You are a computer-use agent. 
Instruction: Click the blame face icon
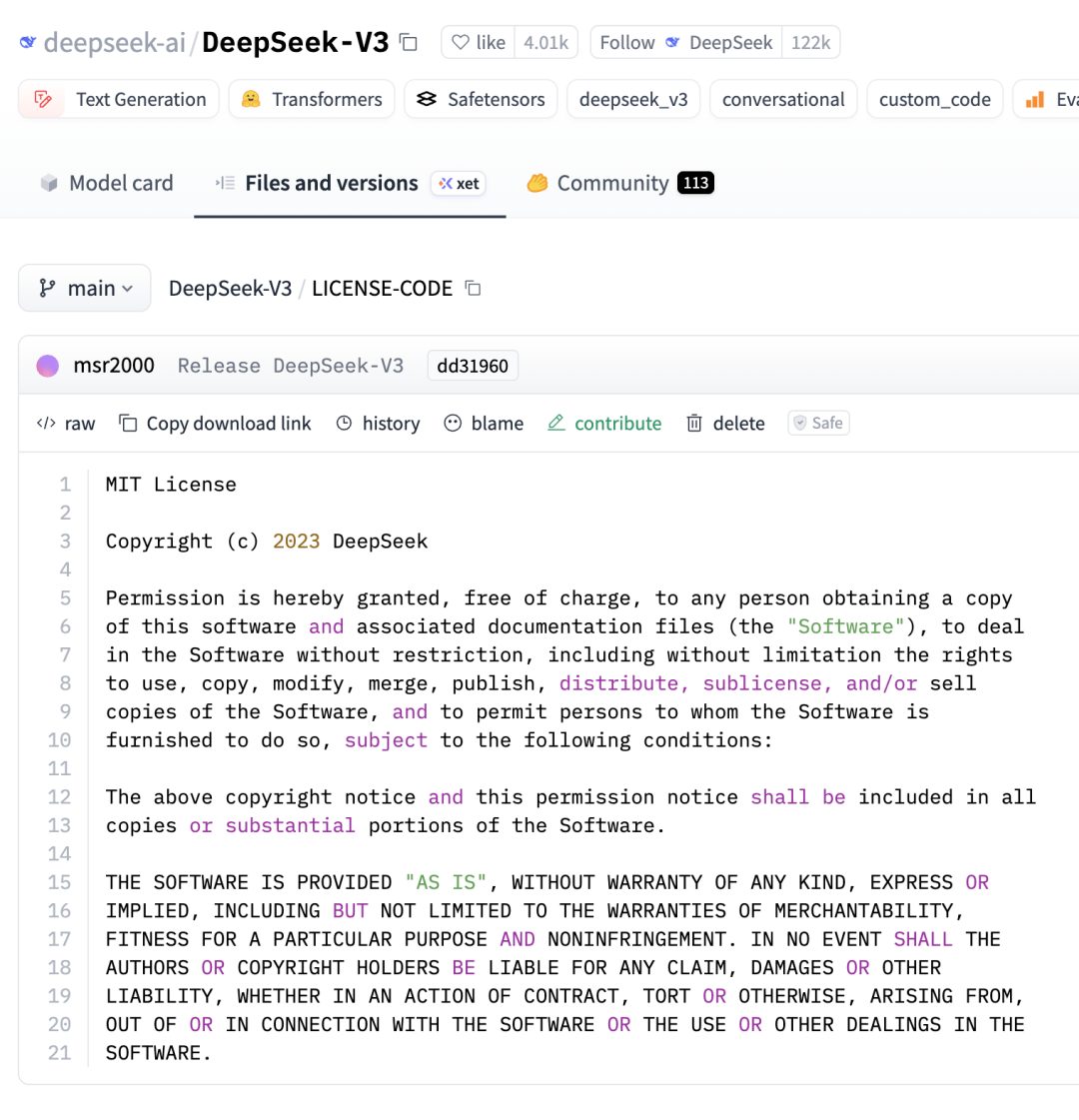click(x=453, y=423)
